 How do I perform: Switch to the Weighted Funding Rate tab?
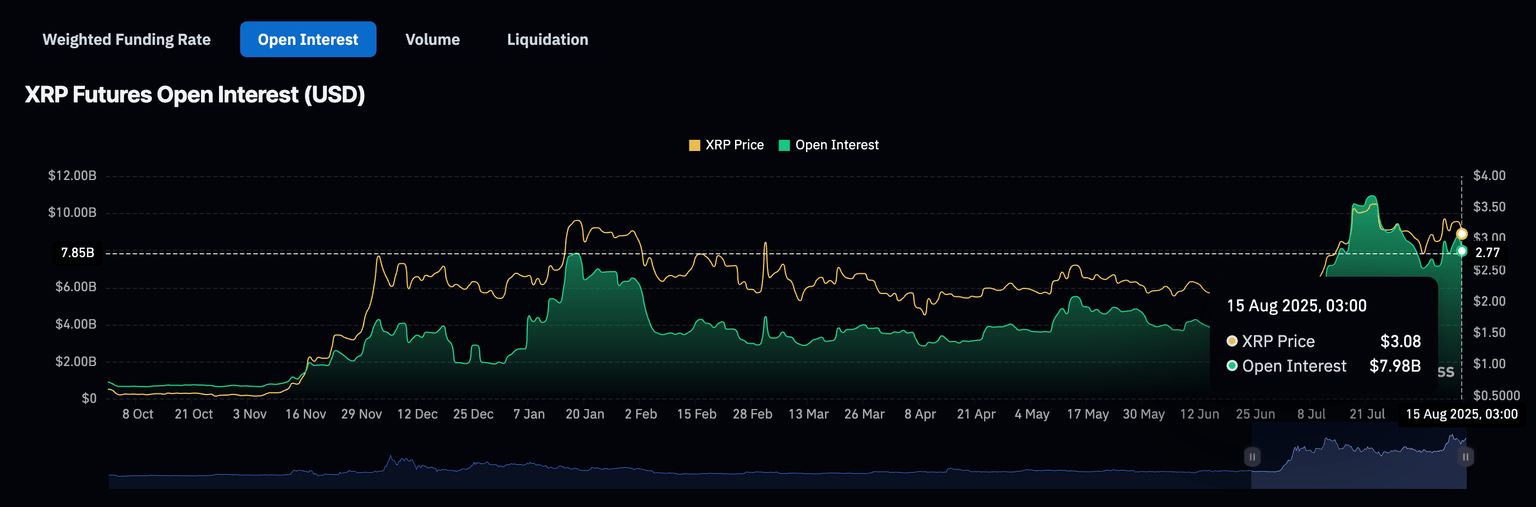coord(126,40)
